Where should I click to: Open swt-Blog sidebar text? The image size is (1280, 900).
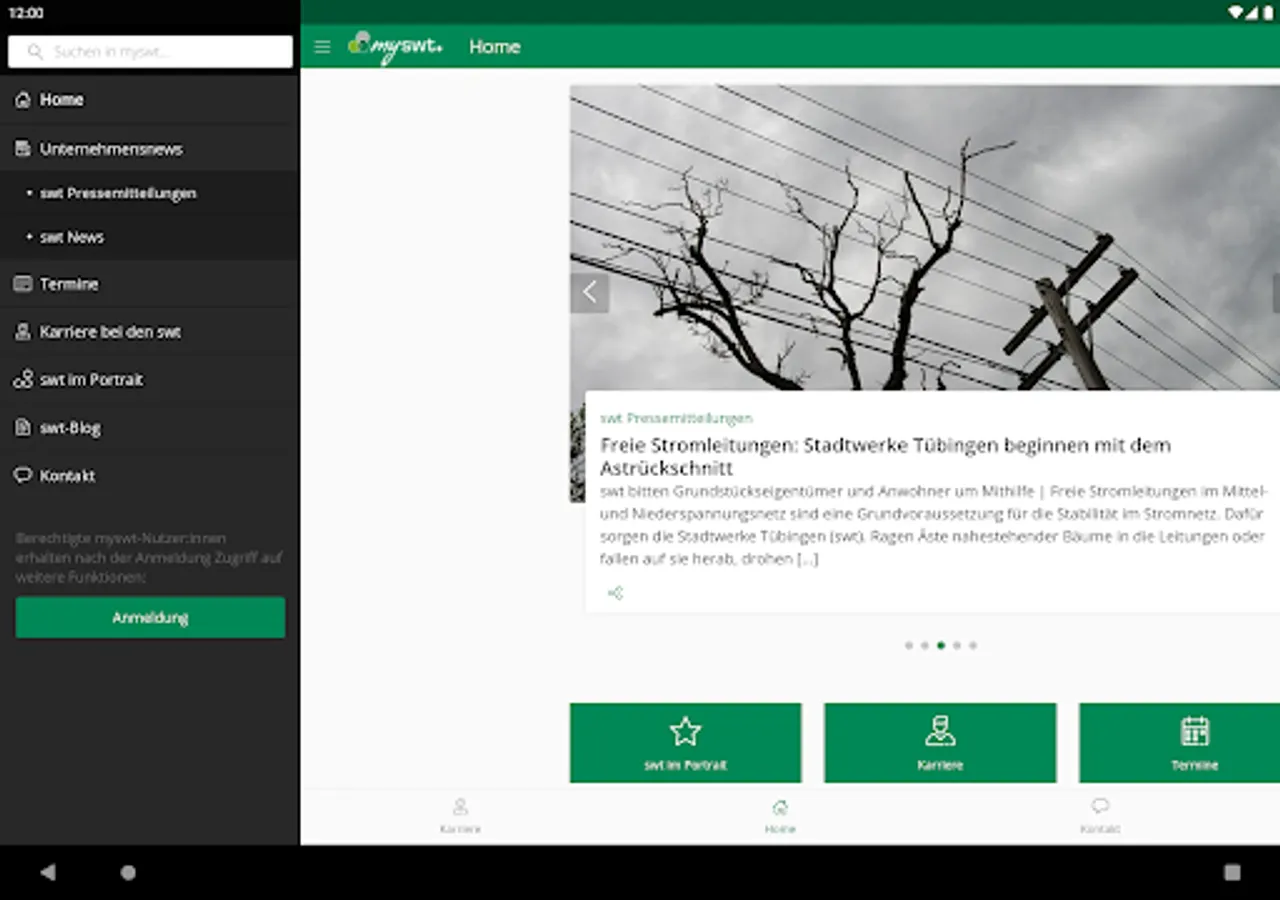pos(70,428)
